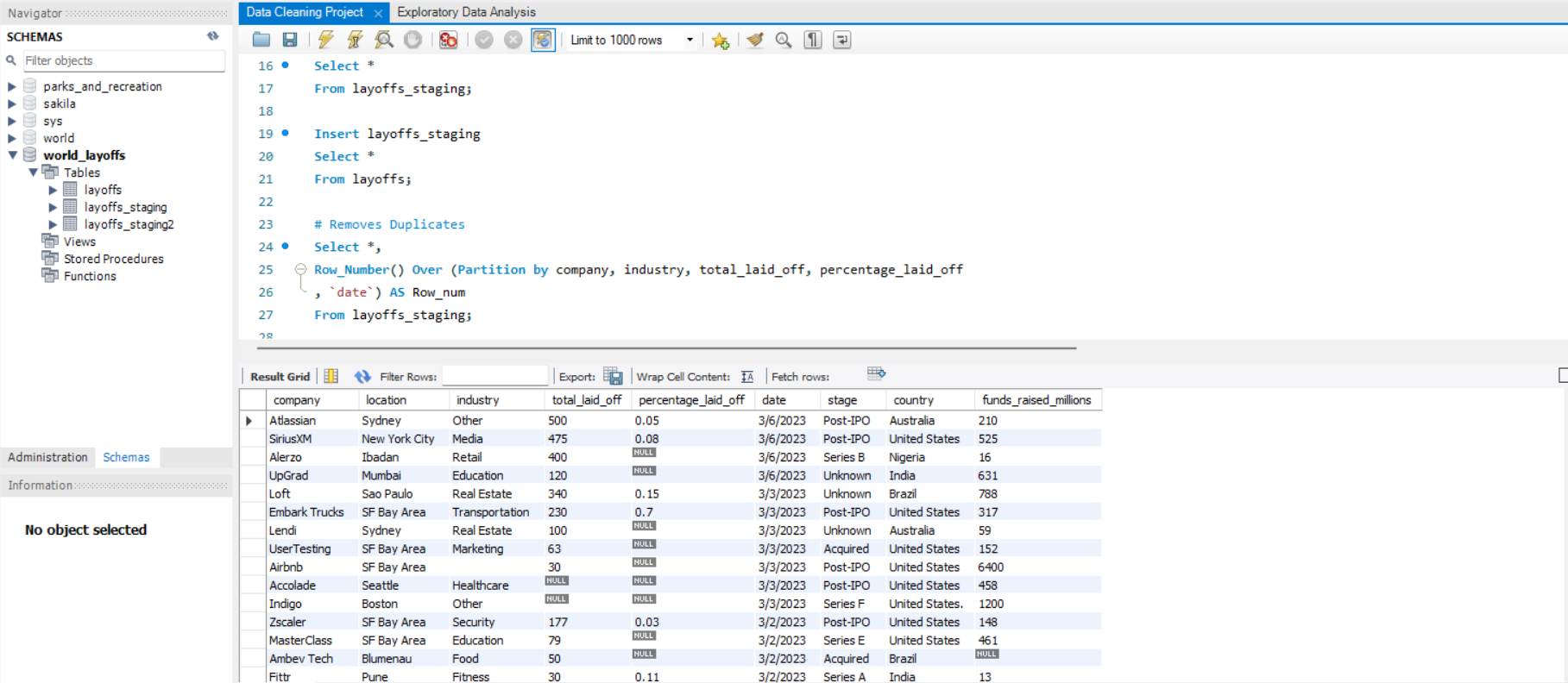Refresh result grid with blue arrows icon
Image resolution: width=1568 pixels, height=683 pixels.
(x=362, y=376)
